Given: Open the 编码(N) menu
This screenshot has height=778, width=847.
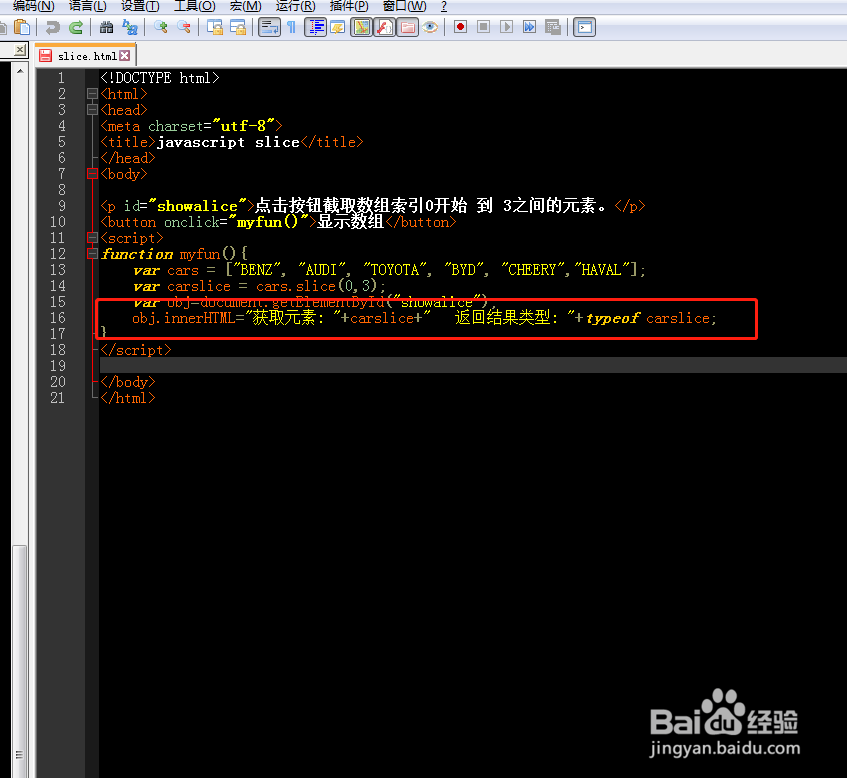Looking at the screenshot, I should click(33, 6).
